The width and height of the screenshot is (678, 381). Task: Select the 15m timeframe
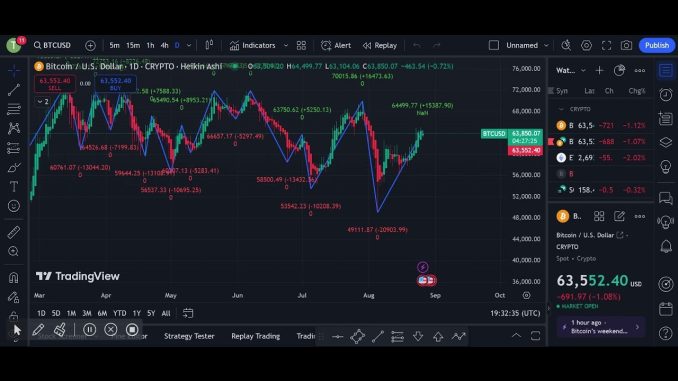(133, 45)
